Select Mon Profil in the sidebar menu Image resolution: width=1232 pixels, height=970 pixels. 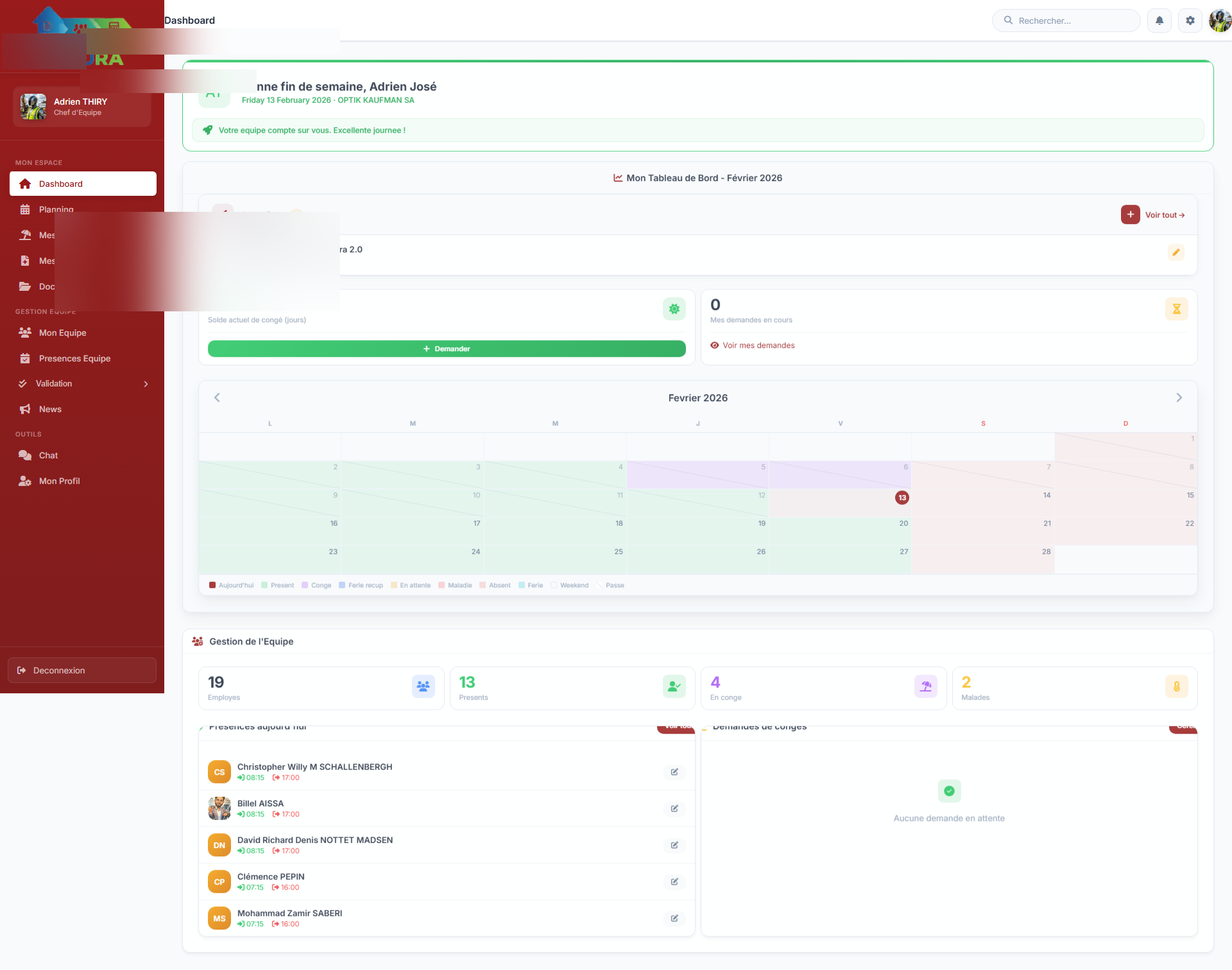(58, 481)
